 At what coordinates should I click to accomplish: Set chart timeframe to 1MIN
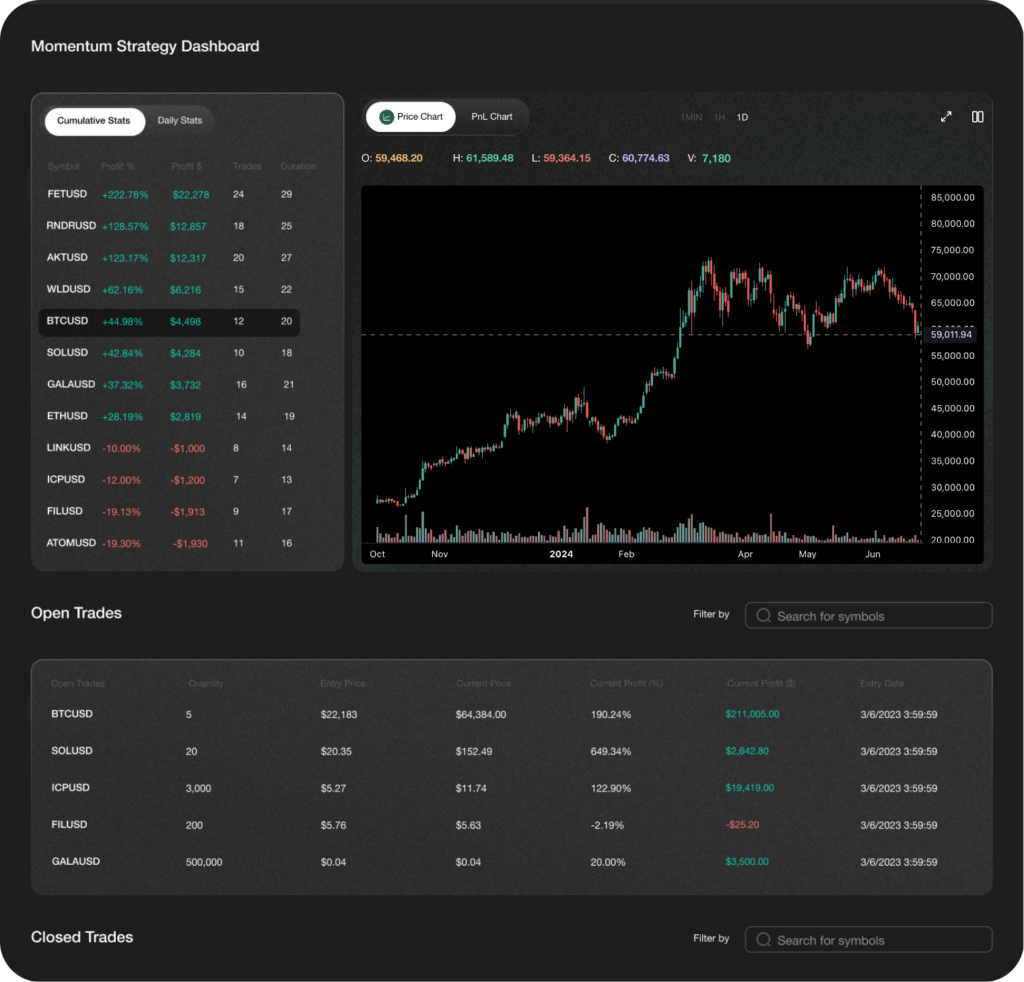[x=691, y=118]
